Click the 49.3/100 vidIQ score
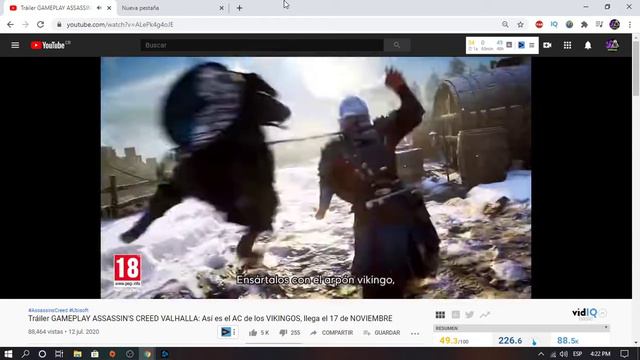 454,340
